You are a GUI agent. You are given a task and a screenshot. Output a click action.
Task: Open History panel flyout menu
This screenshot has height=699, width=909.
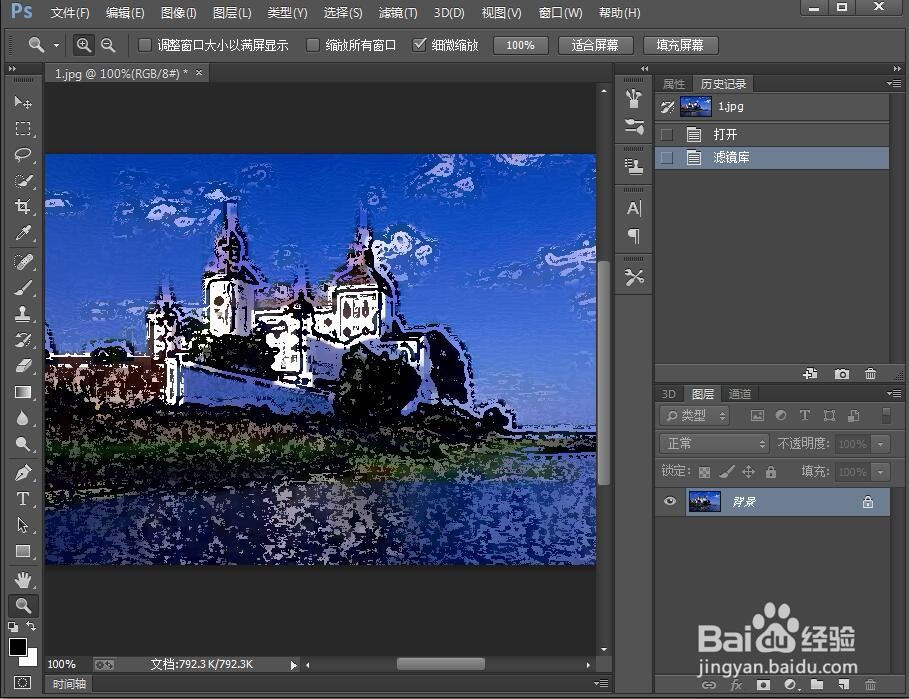tap(893, 84)
